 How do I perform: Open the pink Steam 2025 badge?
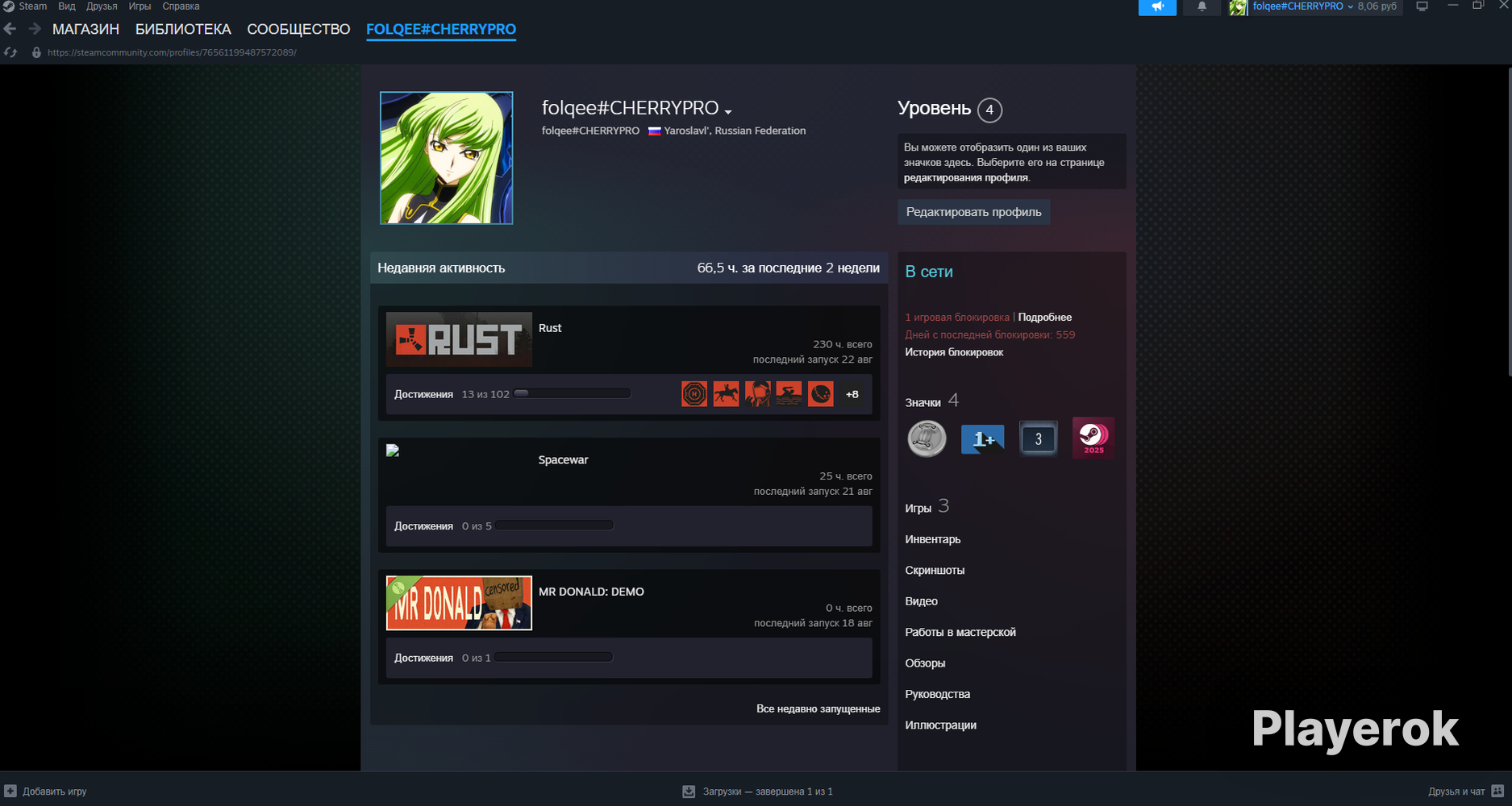(x=1093, y=438)
